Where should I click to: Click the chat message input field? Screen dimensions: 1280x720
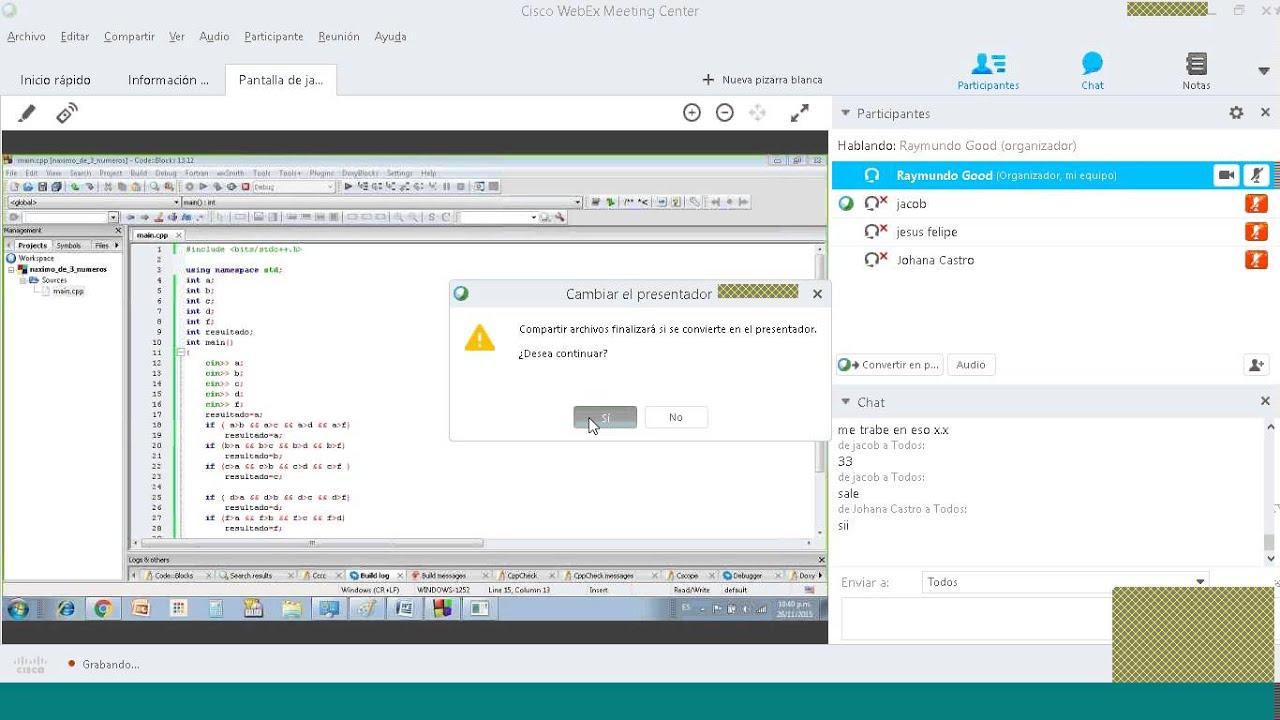tap(976, 618)
